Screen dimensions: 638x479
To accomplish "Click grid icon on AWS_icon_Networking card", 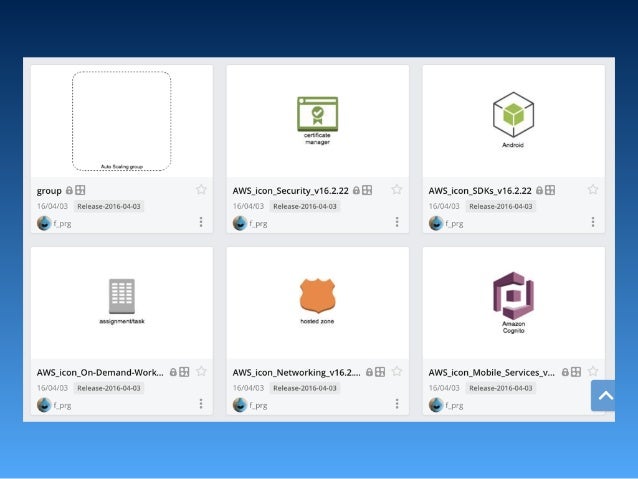I will [x=380, y=372].
